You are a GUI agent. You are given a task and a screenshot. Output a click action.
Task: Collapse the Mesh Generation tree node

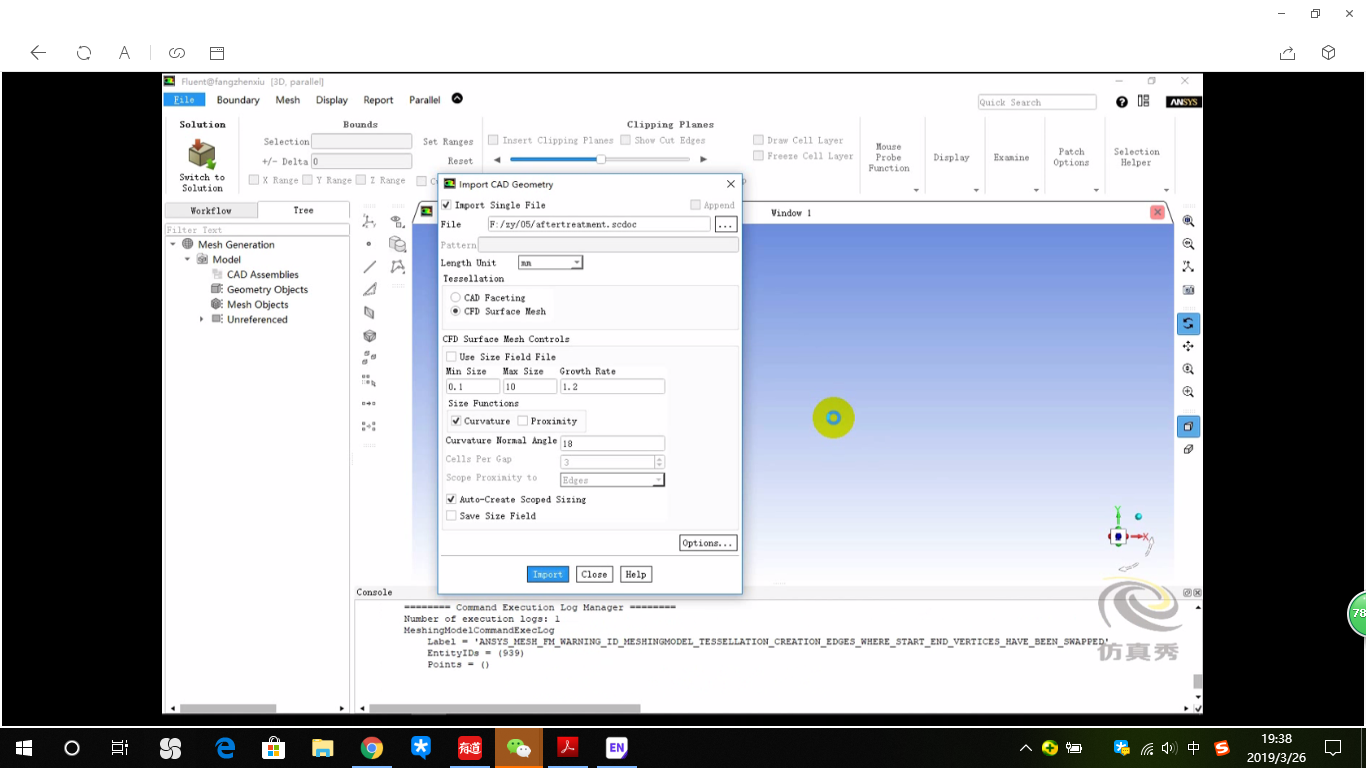click(173, 244)
